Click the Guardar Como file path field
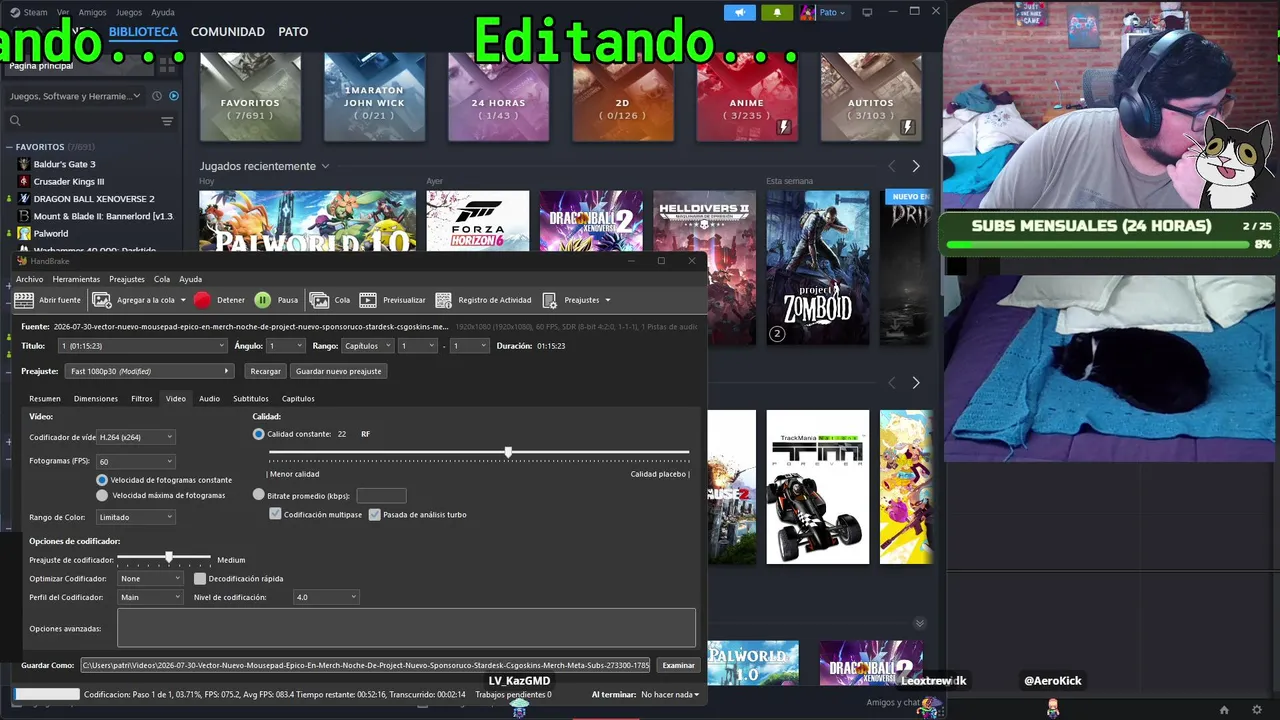The image size is (1280, 720). 366,665
